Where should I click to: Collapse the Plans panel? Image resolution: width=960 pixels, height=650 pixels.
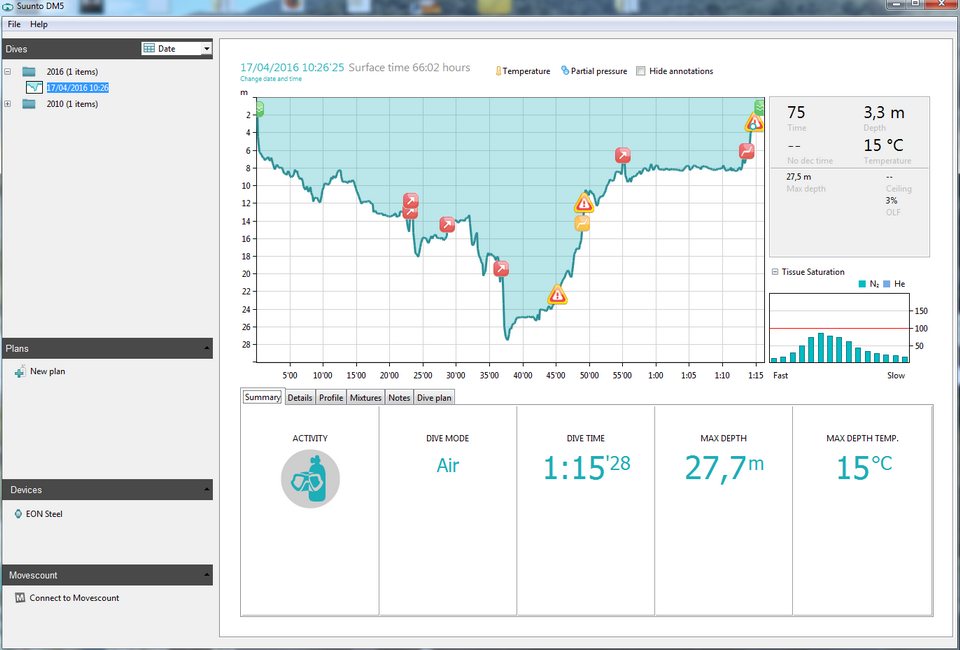206,348
